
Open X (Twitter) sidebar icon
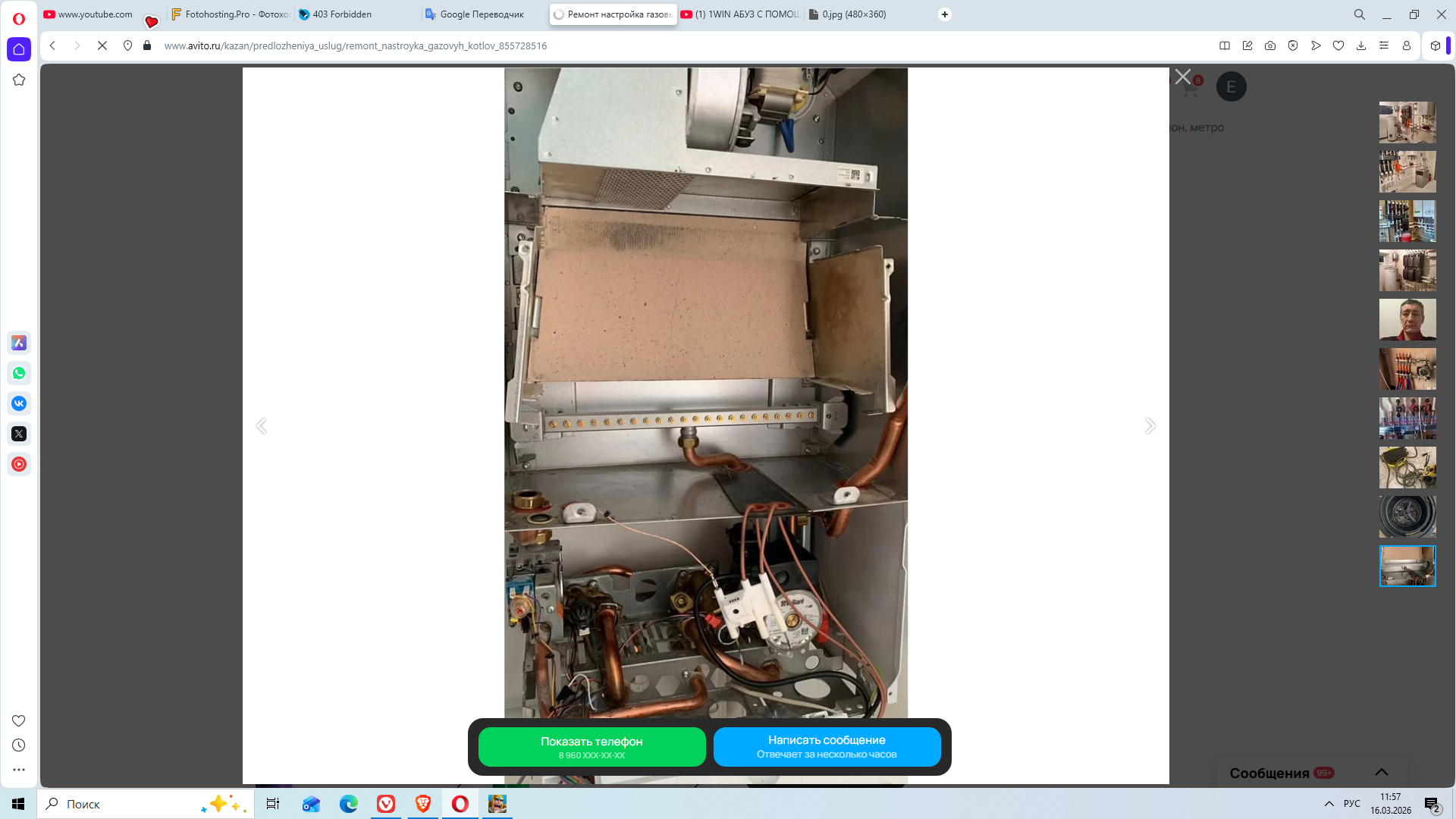tap(19, 434)
